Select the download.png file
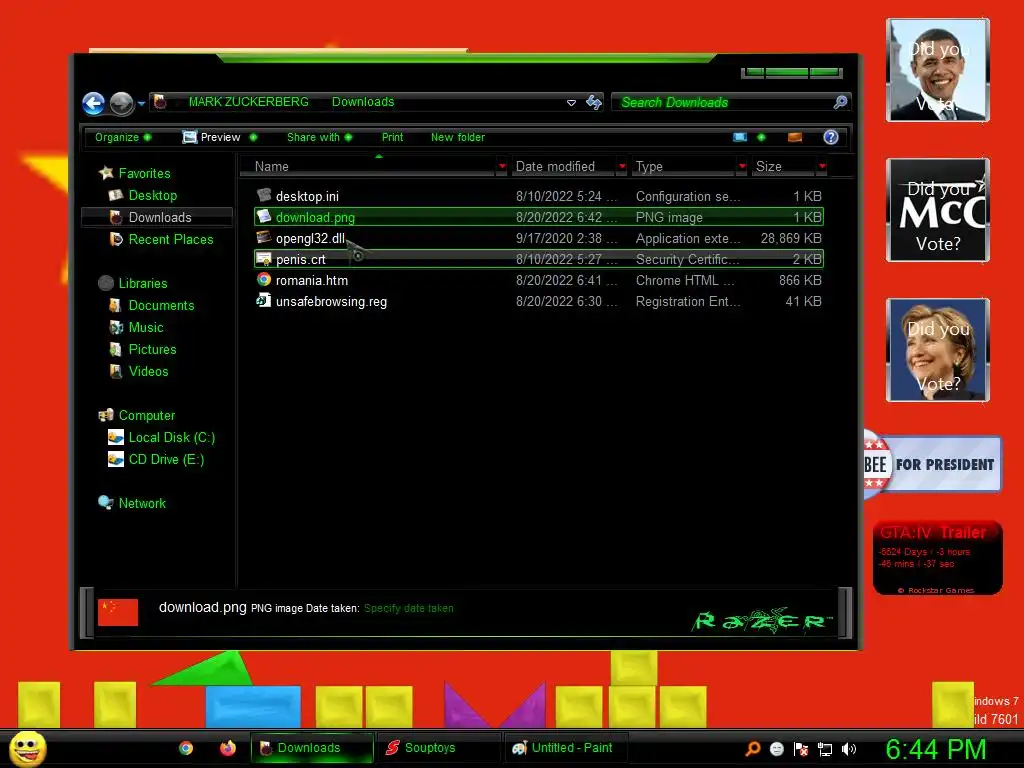 coord(539,217)
